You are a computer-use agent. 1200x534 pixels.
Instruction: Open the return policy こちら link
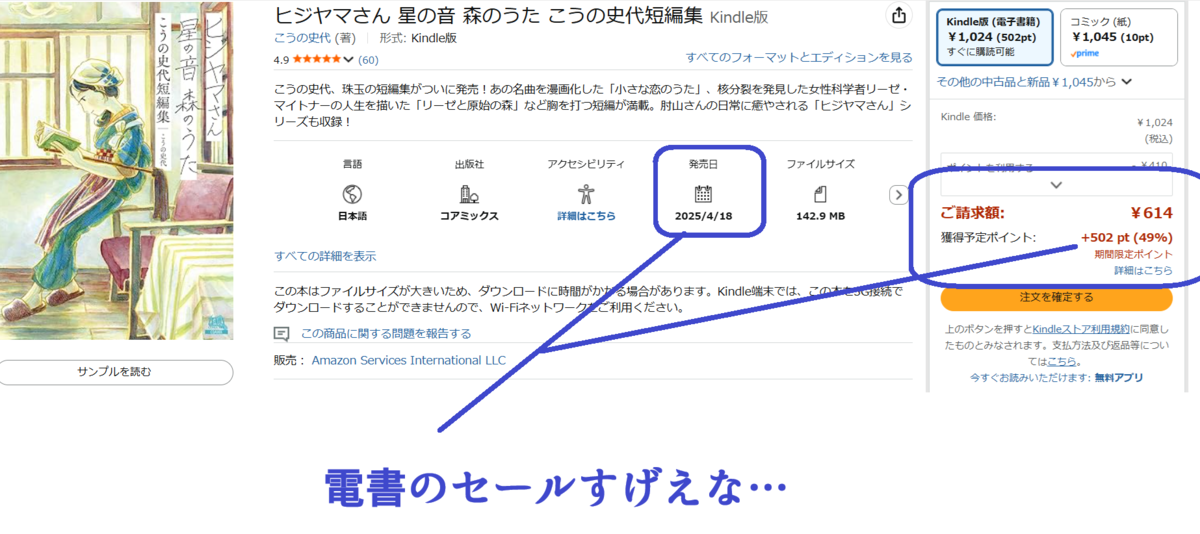1062,361
